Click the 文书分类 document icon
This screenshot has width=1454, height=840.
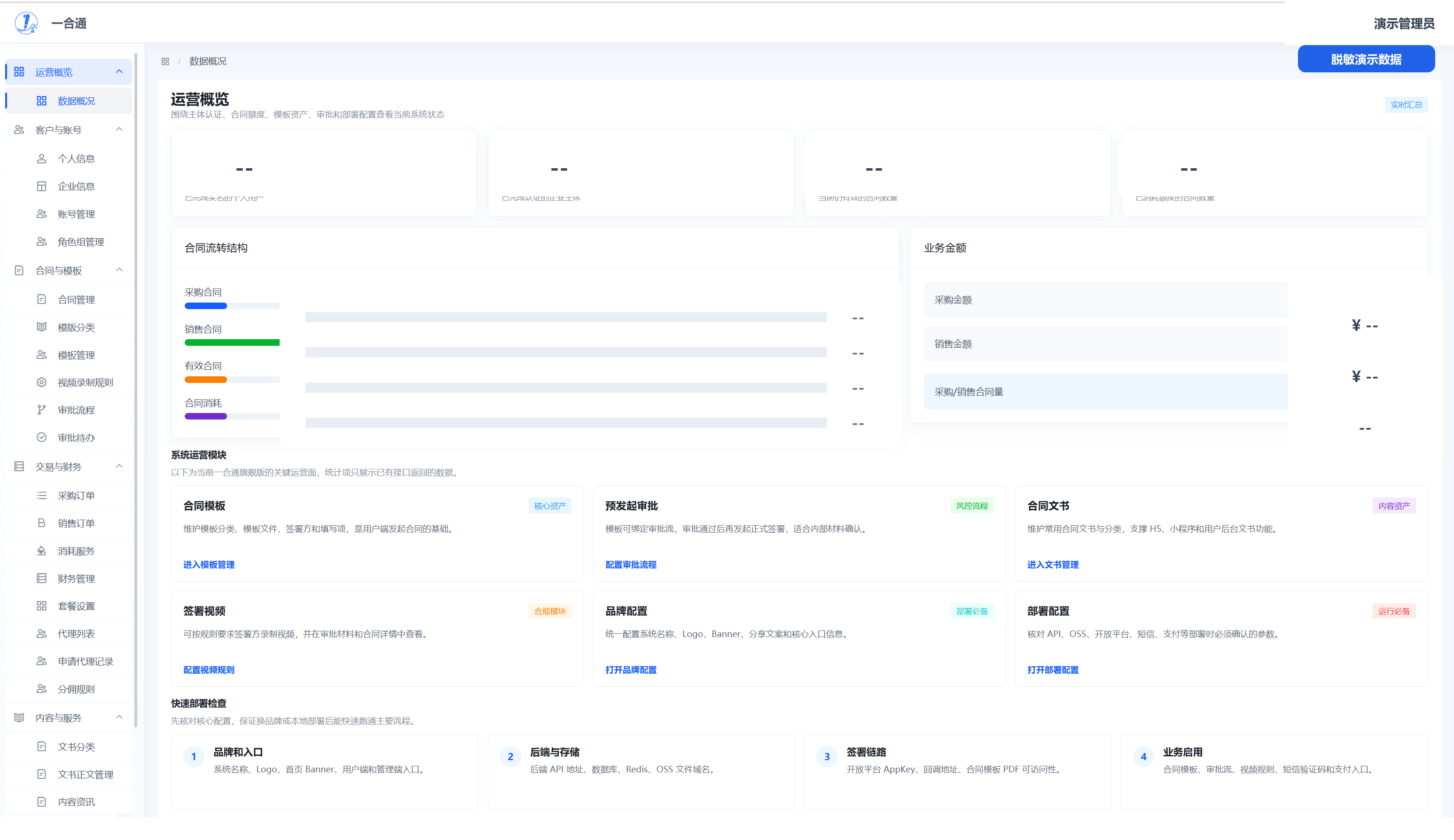41,747
